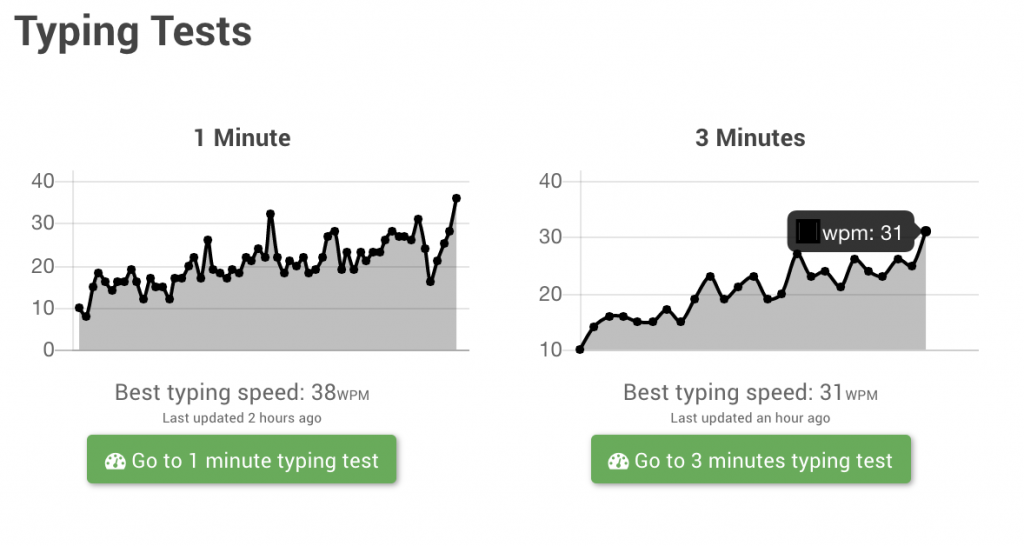Go to 3 minutes typing test
Viewport: 1024px width, 546px height.
(x=750, y=460)
